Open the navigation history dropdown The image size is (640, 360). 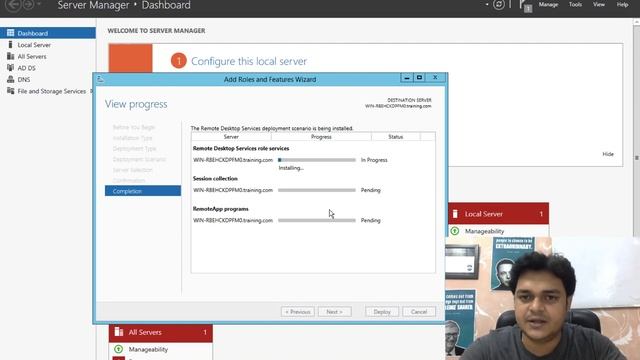pyautogui.click(x=39, y=4)
